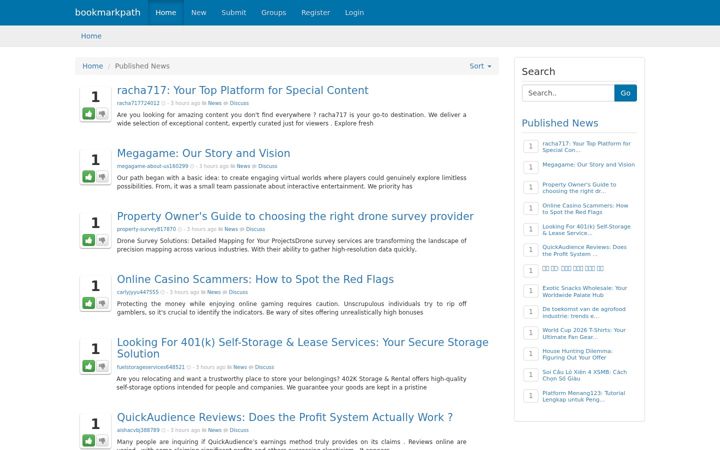
Task: Click News category under Online Casino post
Action: (214, 292)
